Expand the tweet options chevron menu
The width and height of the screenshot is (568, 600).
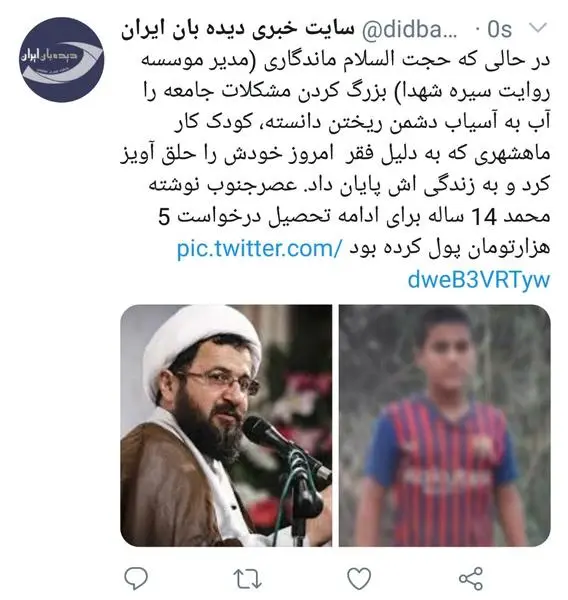tap(538, 28)
